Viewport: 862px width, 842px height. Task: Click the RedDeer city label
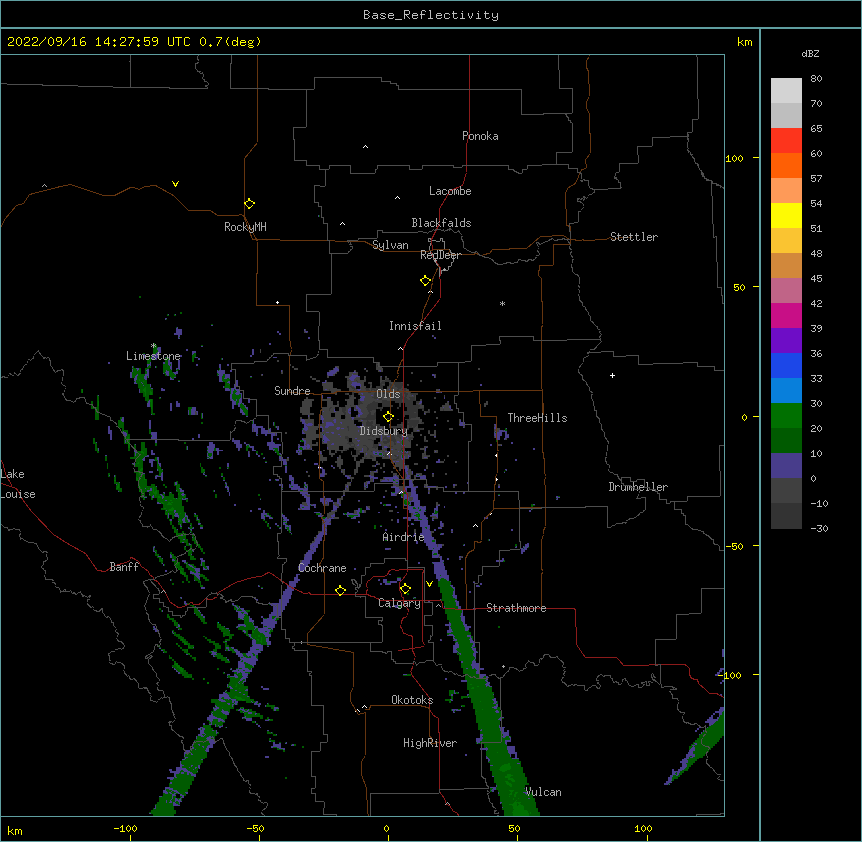click(x=440, y=255)
